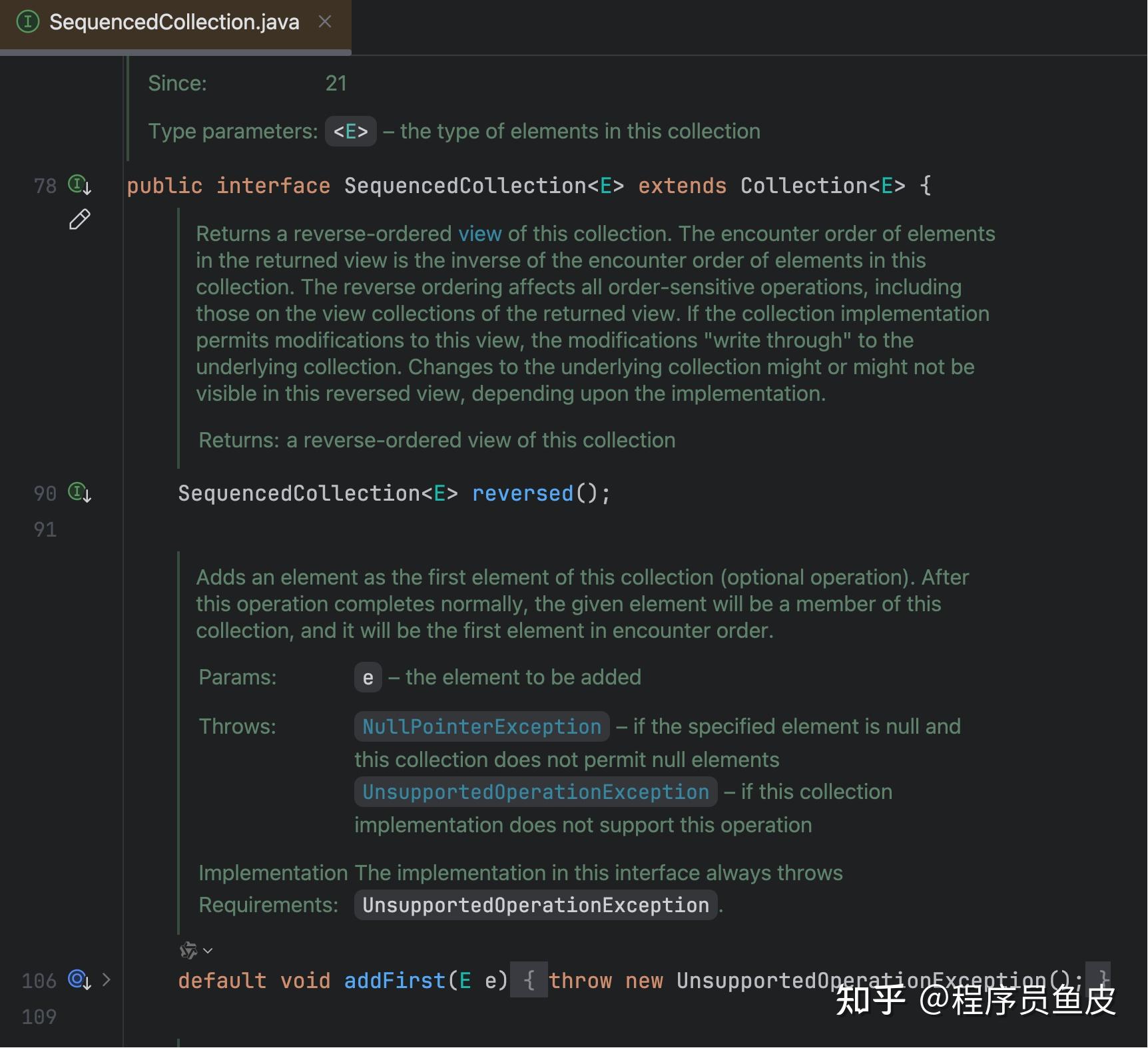The image size is (1148, 1048).
Task: Open the NullPointerException doc link
Action: [481, 726]
